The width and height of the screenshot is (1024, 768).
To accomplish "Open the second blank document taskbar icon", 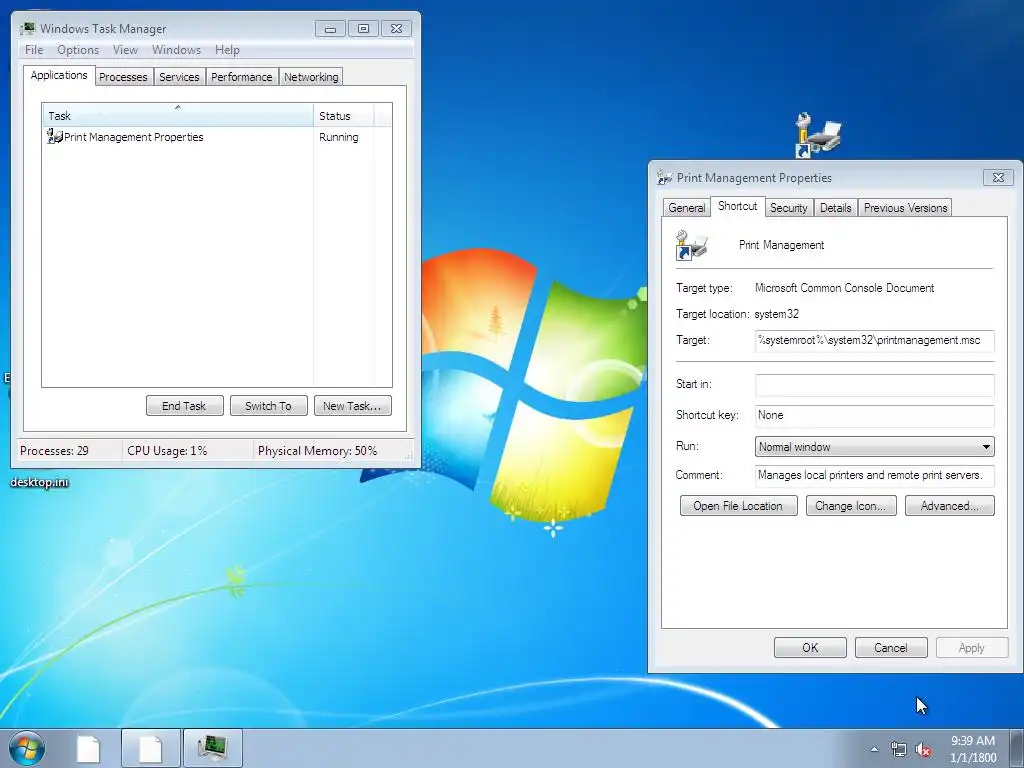I will click(x=150, y=748).
